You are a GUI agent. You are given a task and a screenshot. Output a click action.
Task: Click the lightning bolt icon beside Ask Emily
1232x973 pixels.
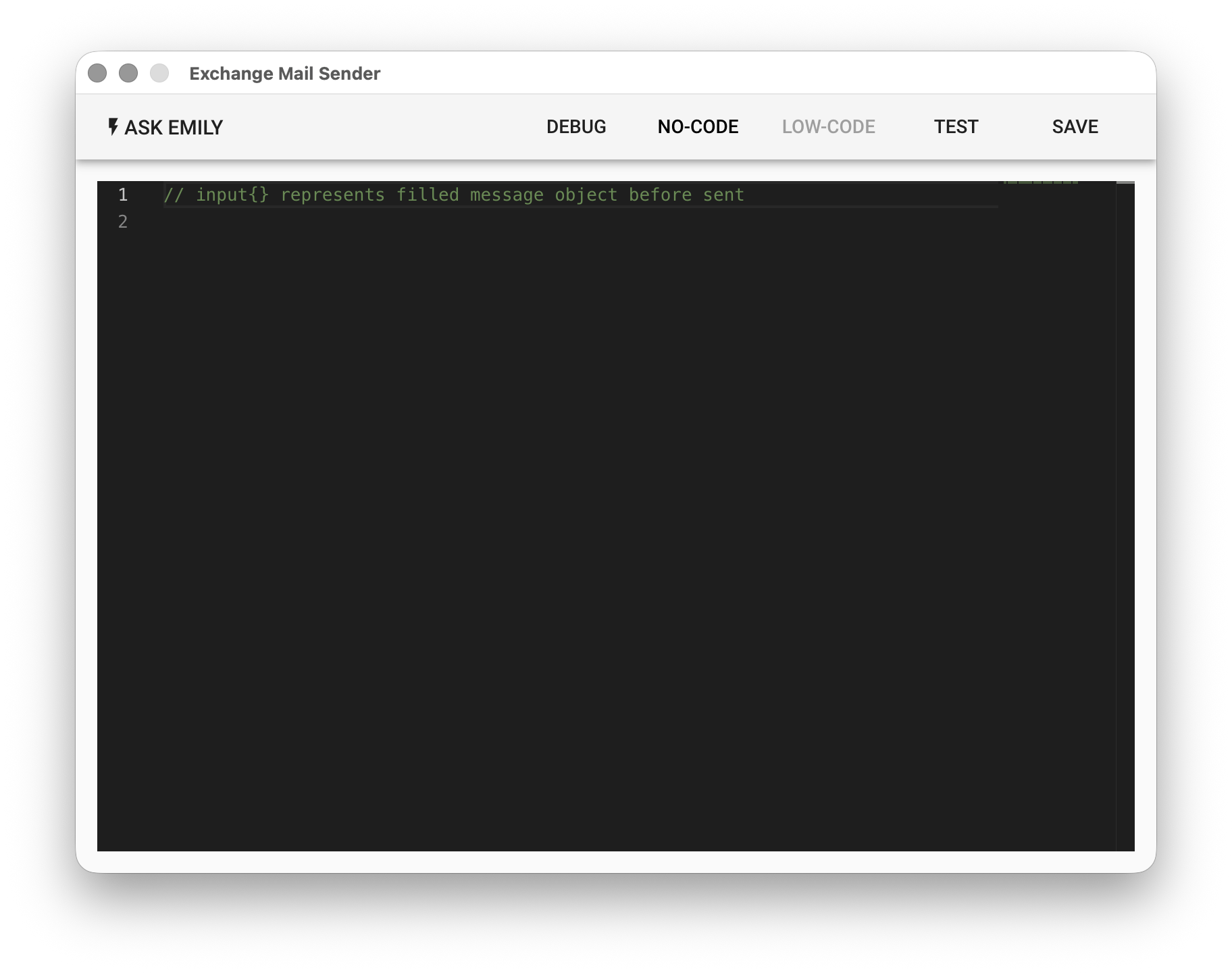tap(113, 126)
